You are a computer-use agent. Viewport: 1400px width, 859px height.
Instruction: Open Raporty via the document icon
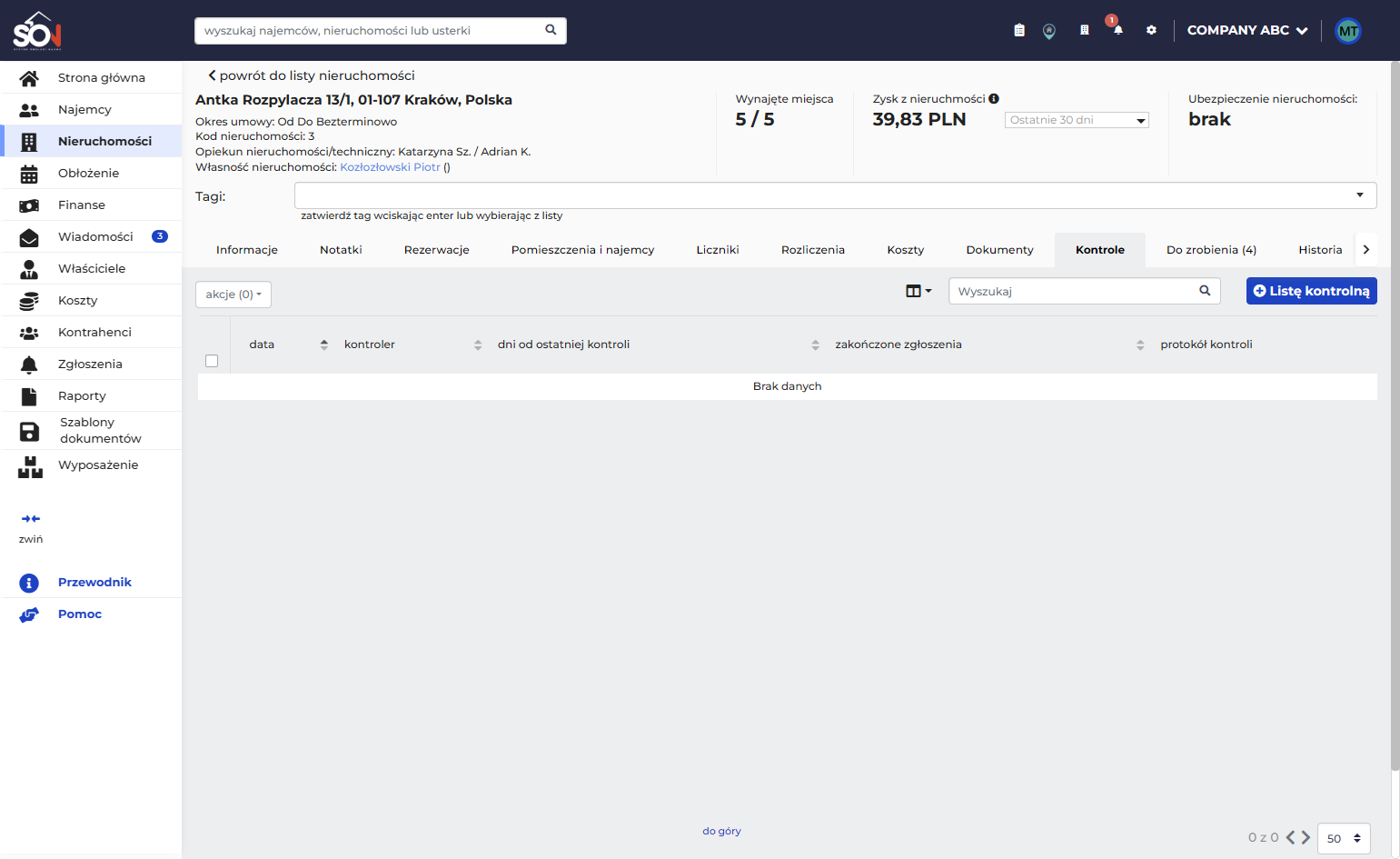(x=29, y=396)
